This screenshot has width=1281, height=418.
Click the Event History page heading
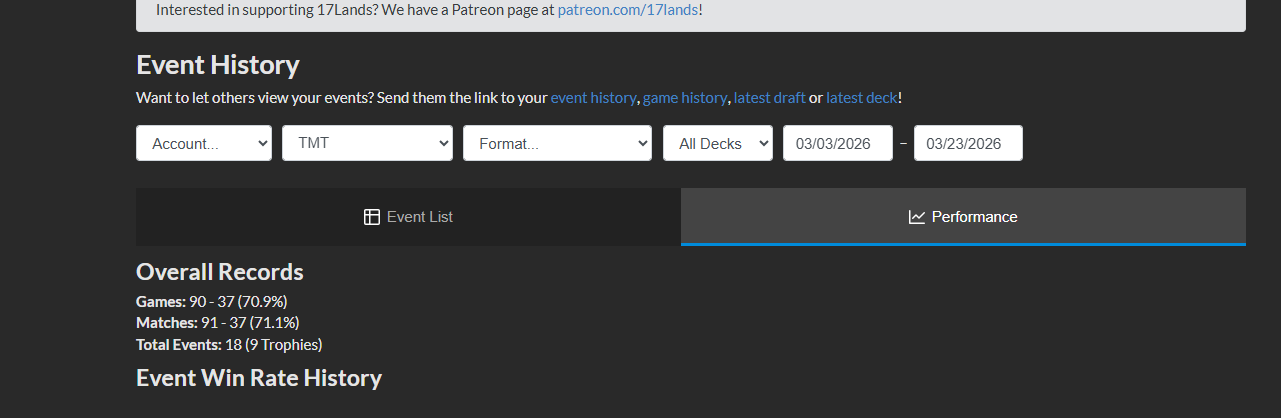tap(218, 65)
